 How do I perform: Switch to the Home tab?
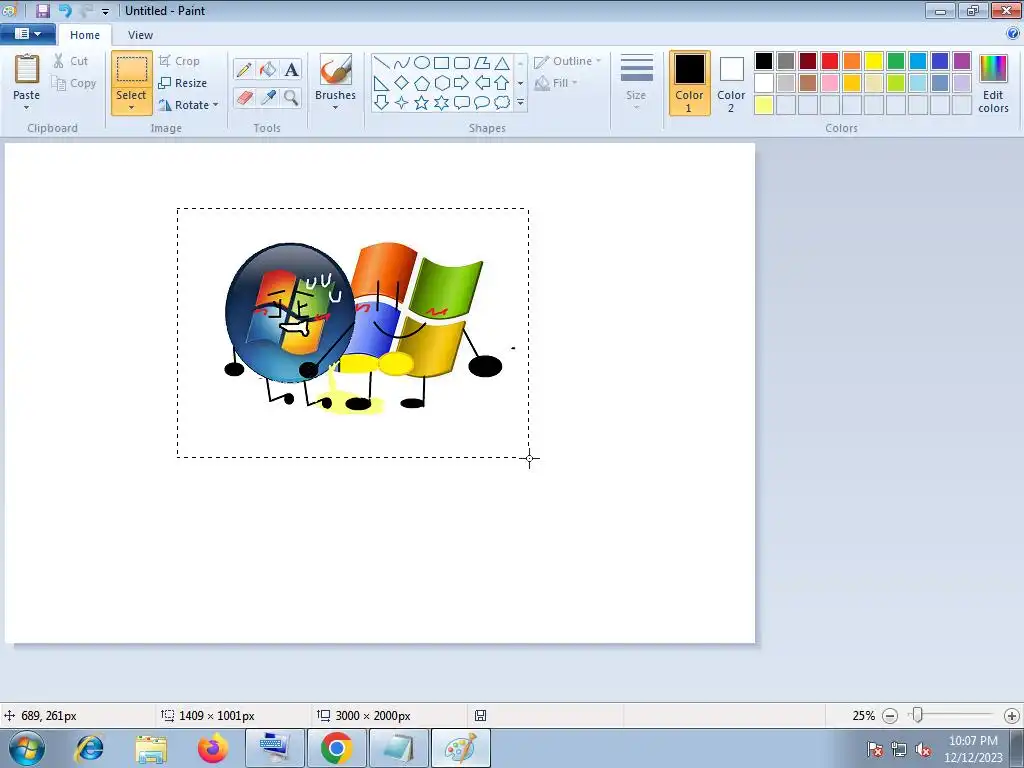pyautogui.click(x=85, y=35)
